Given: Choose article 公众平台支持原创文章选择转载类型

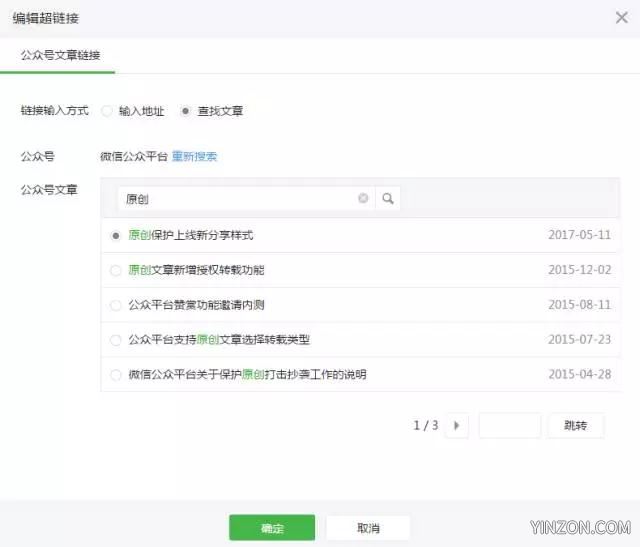Looking at the screenshot, I should click(x=116, y=340).
